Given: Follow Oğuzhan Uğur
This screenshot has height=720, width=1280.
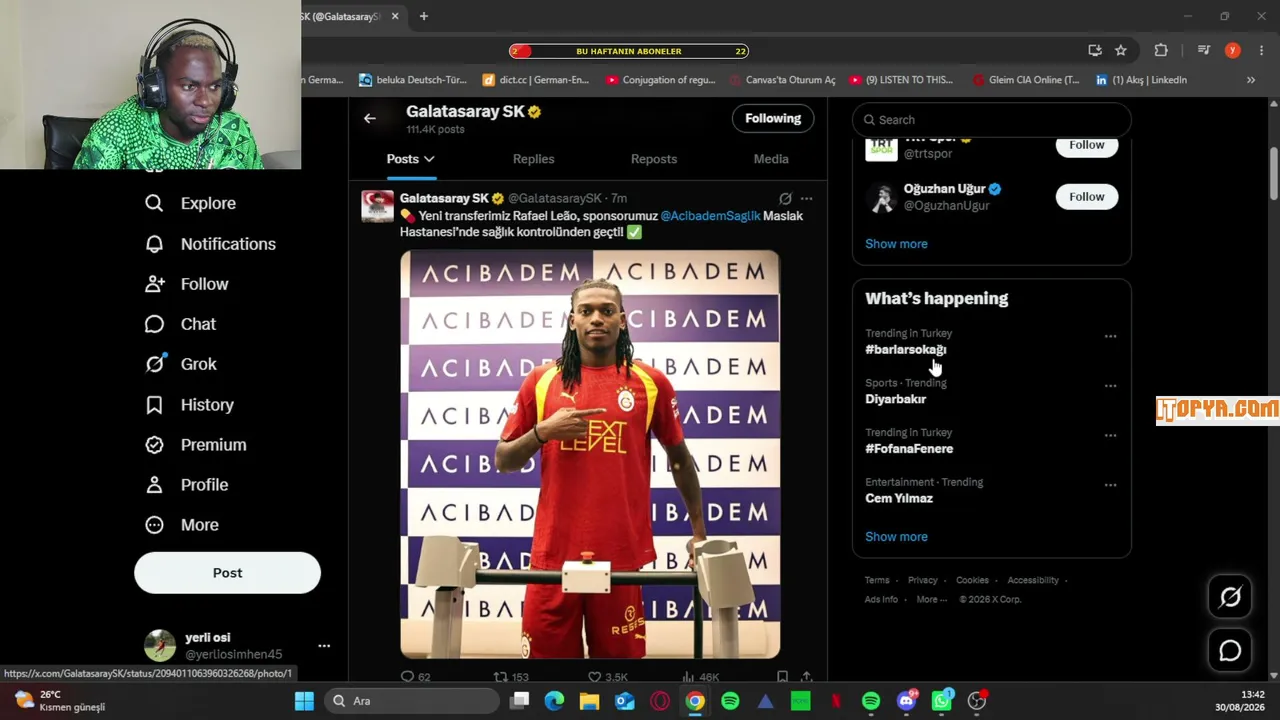Looking at the screenshot, I should [x=1087, y=197].
